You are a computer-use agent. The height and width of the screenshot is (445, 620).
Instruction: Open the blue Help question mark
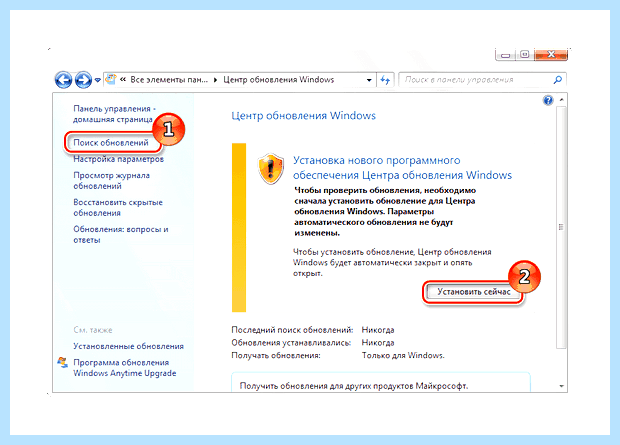click(x=548, y=100)
